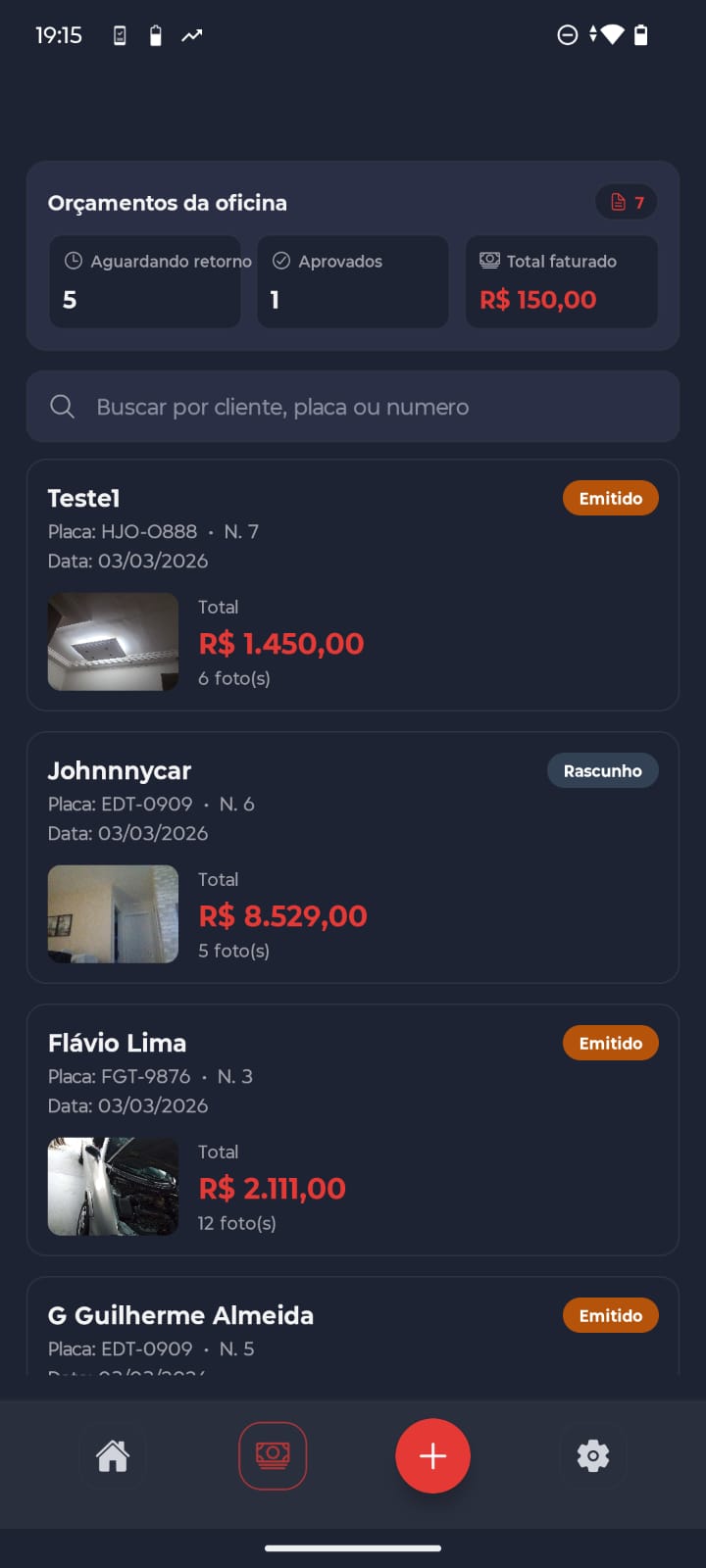Open the Johnnnycar budget photo thumbnail
This screenshot has height=1568, width=706.
click(113, 914)
